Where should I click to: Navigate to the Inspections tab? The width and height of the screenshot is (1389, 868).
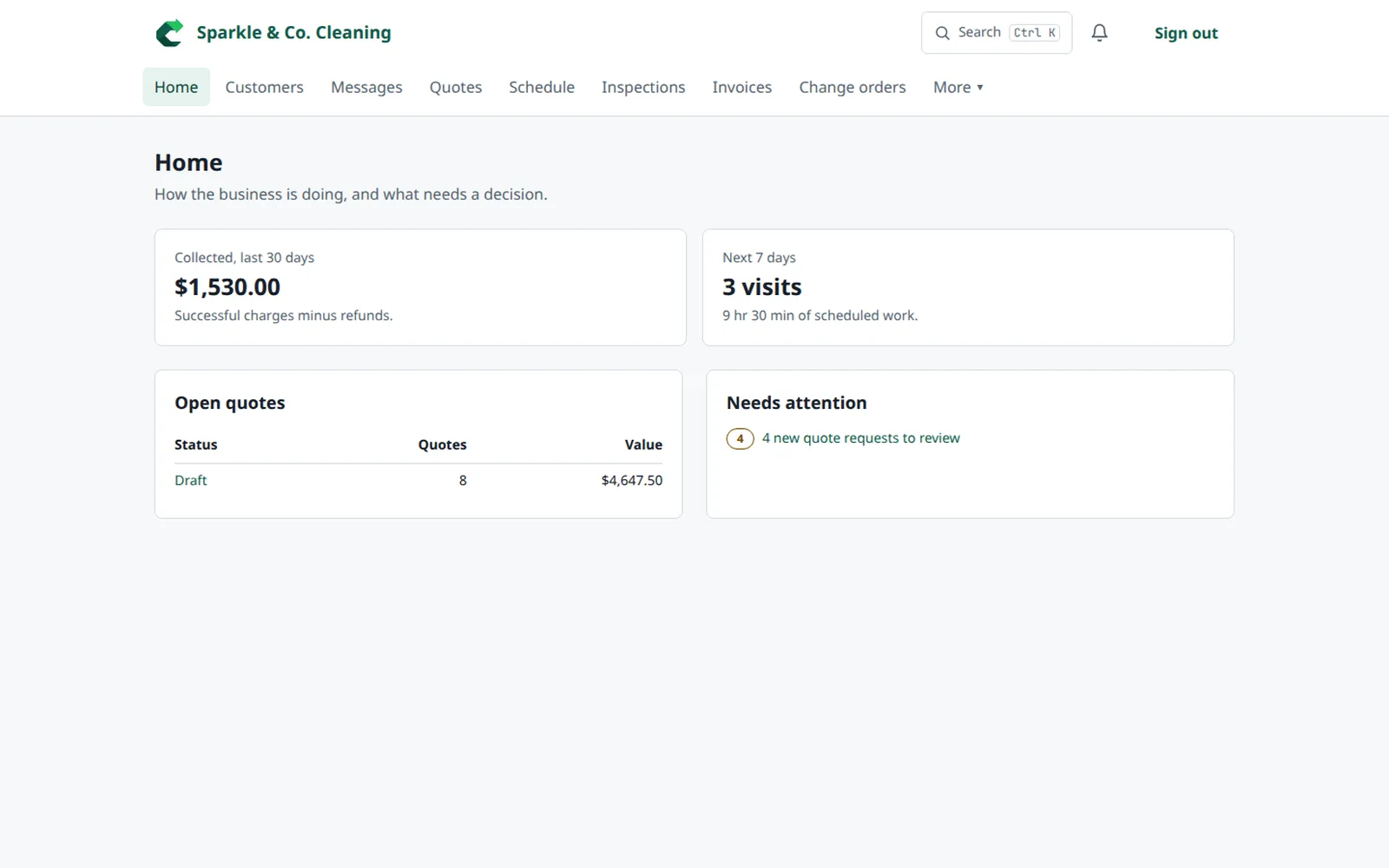[643, 87]
